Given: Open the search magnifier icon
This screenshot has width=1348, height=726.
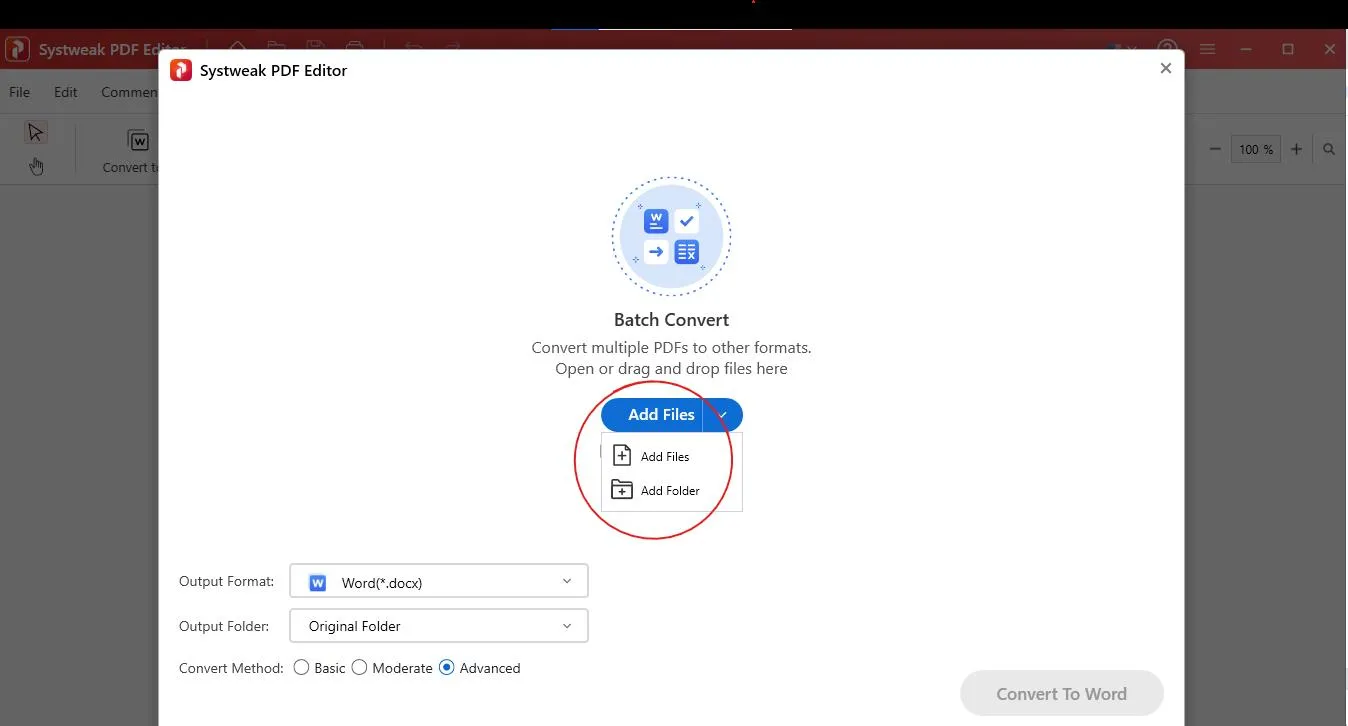Looking at the screenshot, I should pos(1330,149).
